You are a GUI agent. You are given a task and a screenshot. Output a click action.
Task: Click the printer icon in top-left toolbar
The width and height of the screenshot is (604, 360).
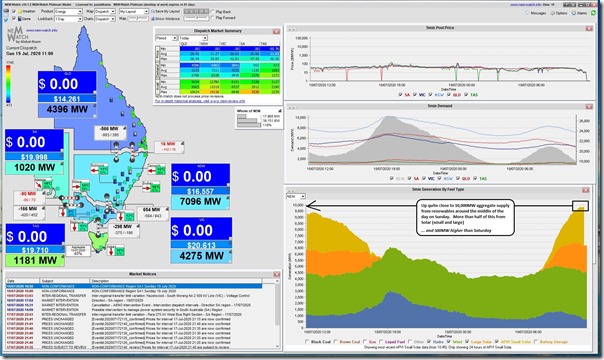coord(6,11)
